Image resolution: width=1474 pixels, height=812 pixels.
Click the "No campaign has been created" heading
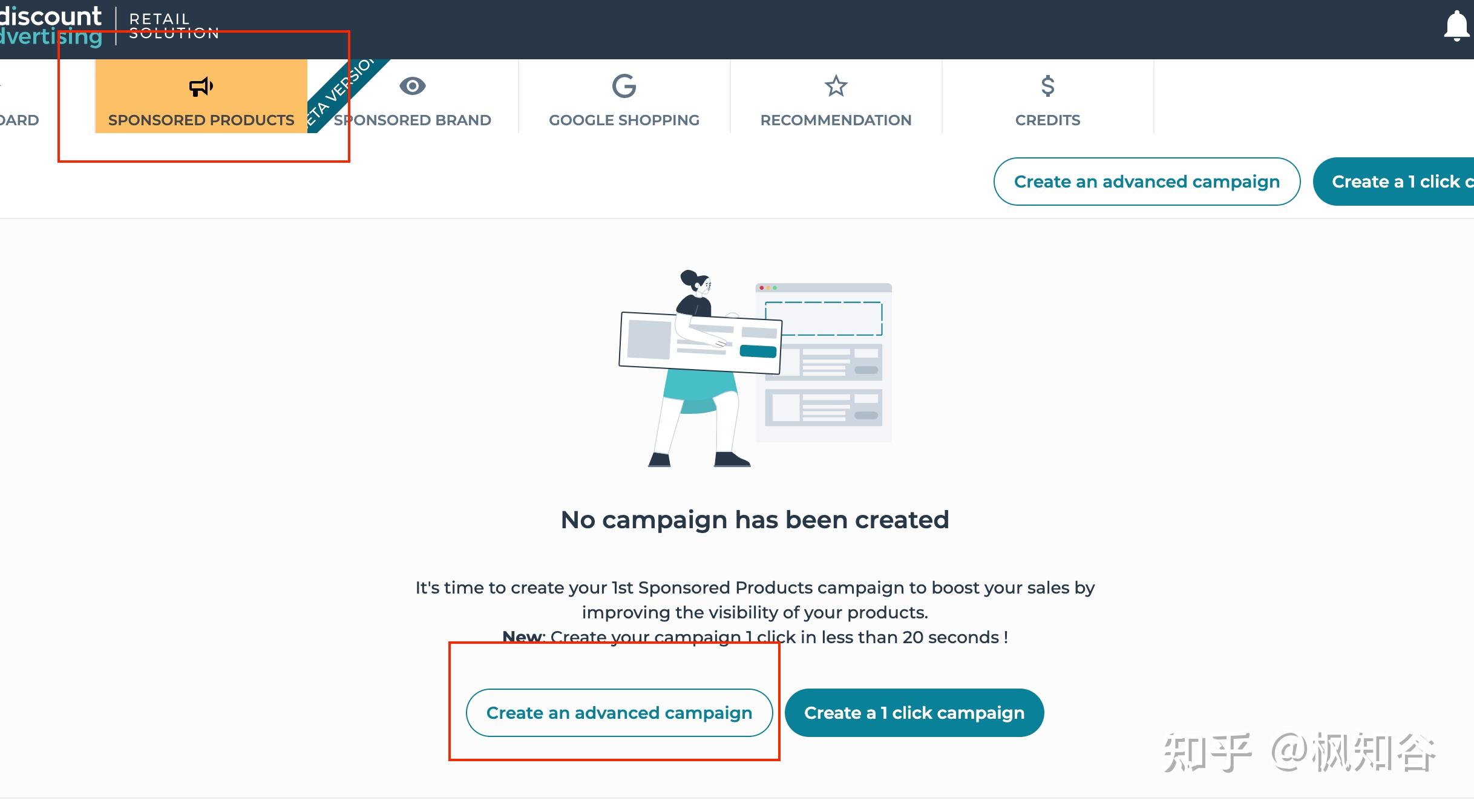tap(755, 520)
